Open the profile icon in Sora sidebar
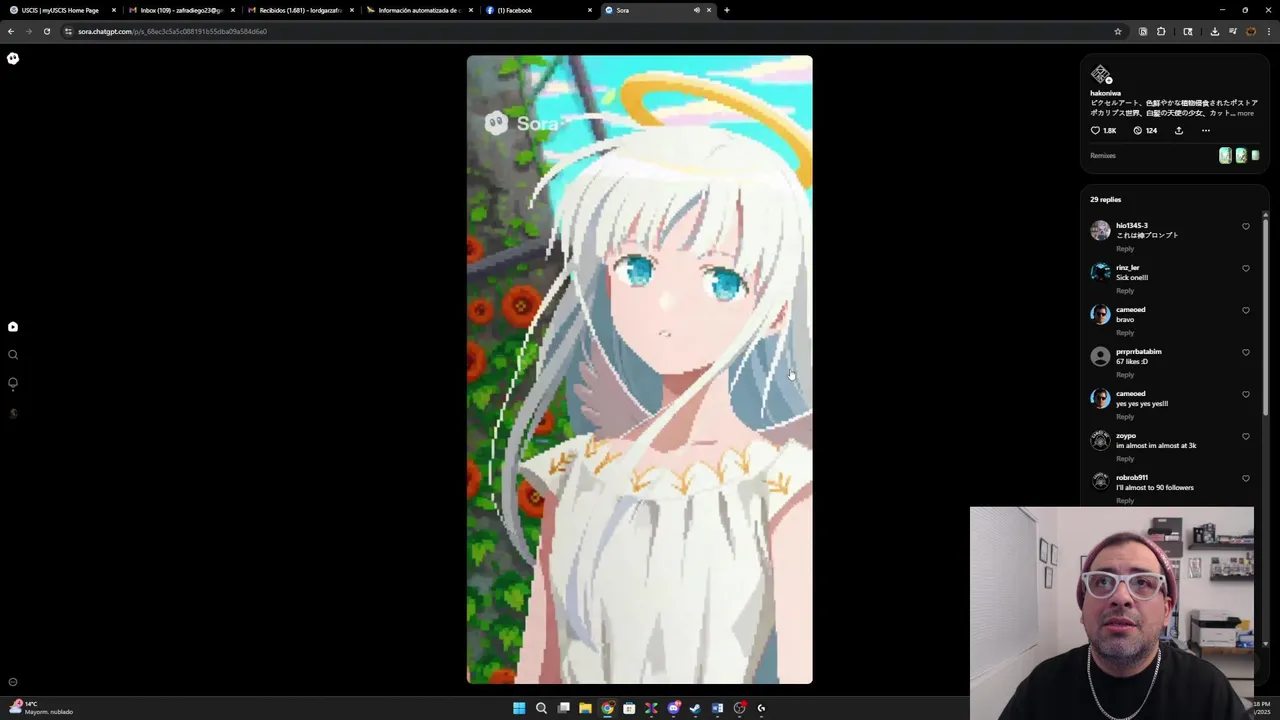The image size is (1280, 720). point(13,412)
